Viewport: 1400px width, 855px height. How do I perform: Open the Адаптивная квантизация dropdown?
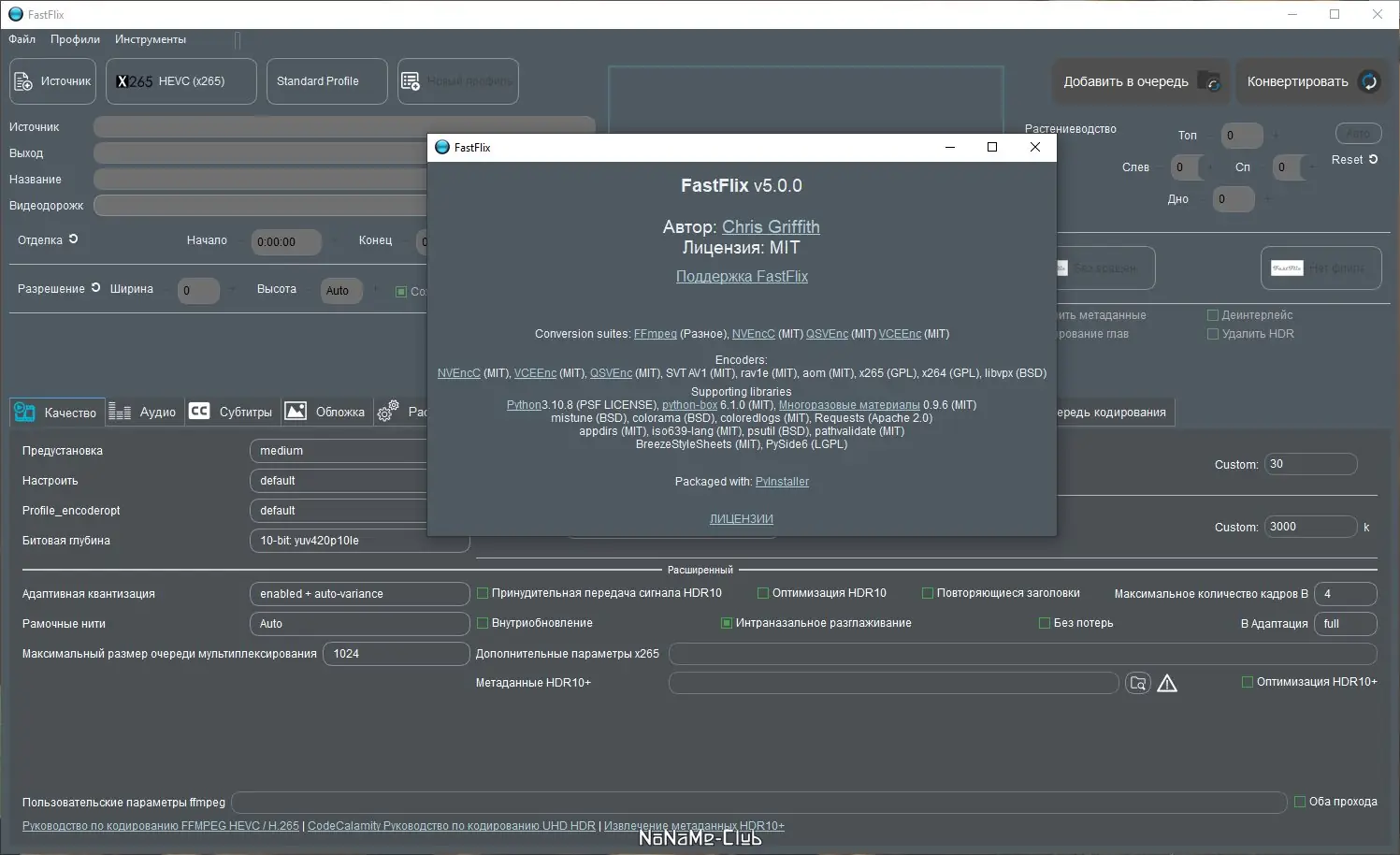pos(359,594)
